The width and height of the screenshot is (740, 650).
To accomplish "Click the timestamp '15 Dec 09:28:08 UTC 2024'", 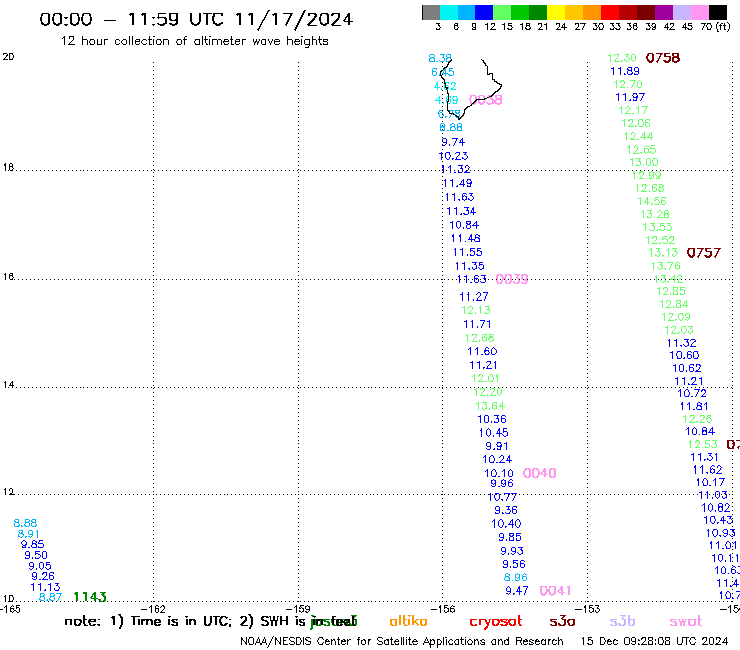I will click(x=654, y=642).
